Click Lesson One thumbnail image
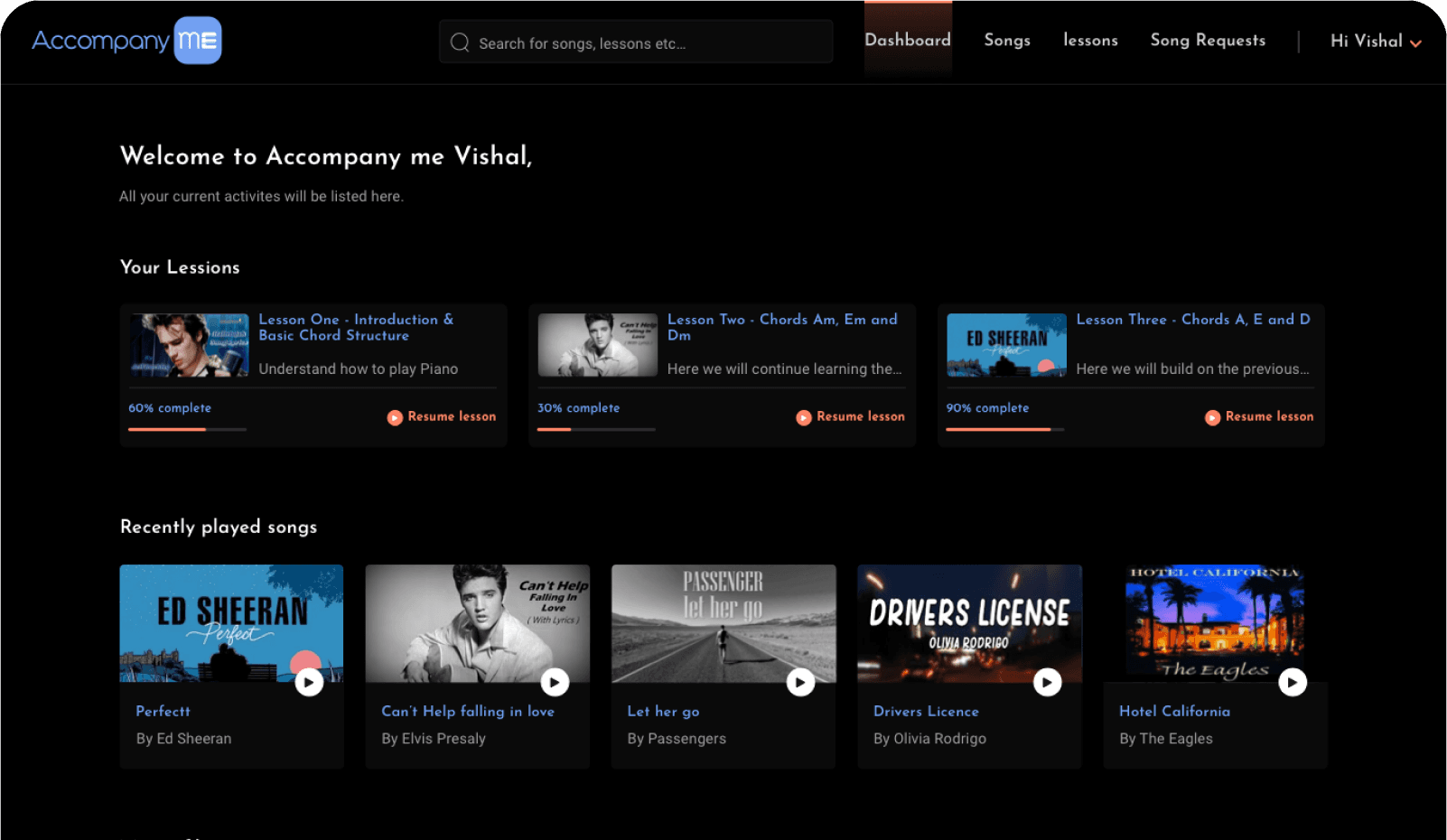 tap(190, 345)
